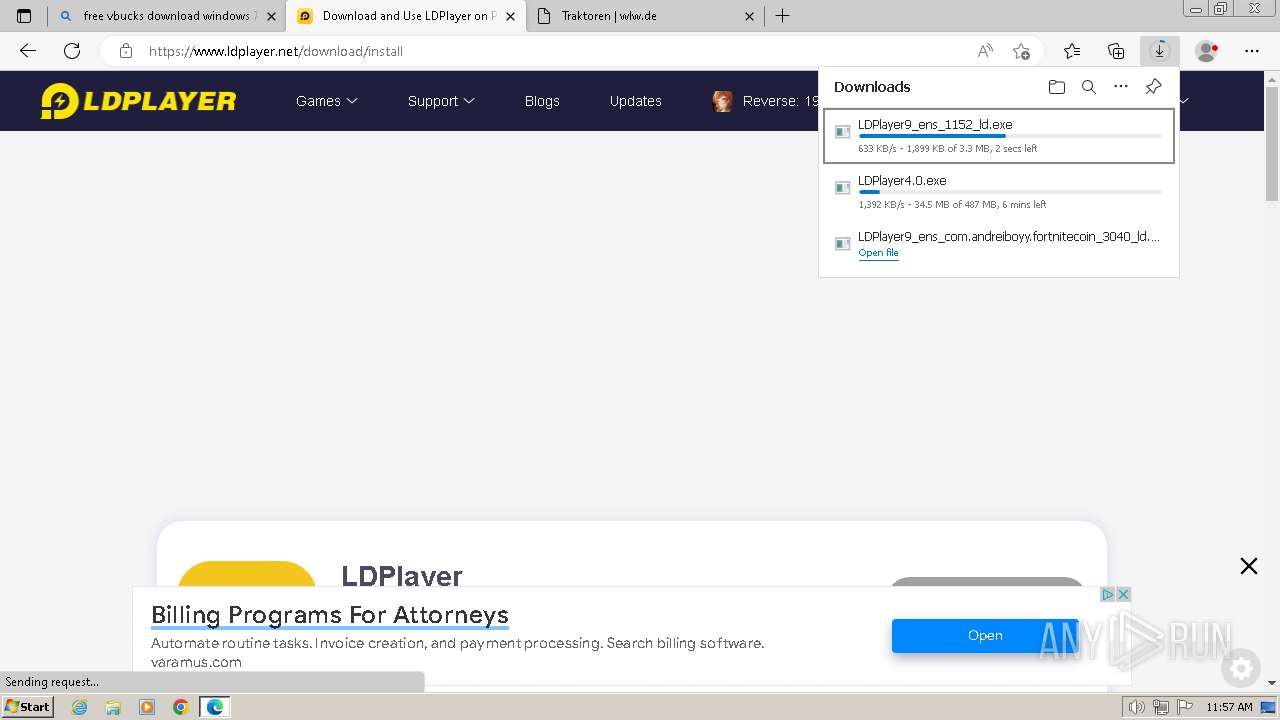Close the Traktoren wlw.de tab
The width and height of the screenshot is (1280, 720).
point(749,16)
